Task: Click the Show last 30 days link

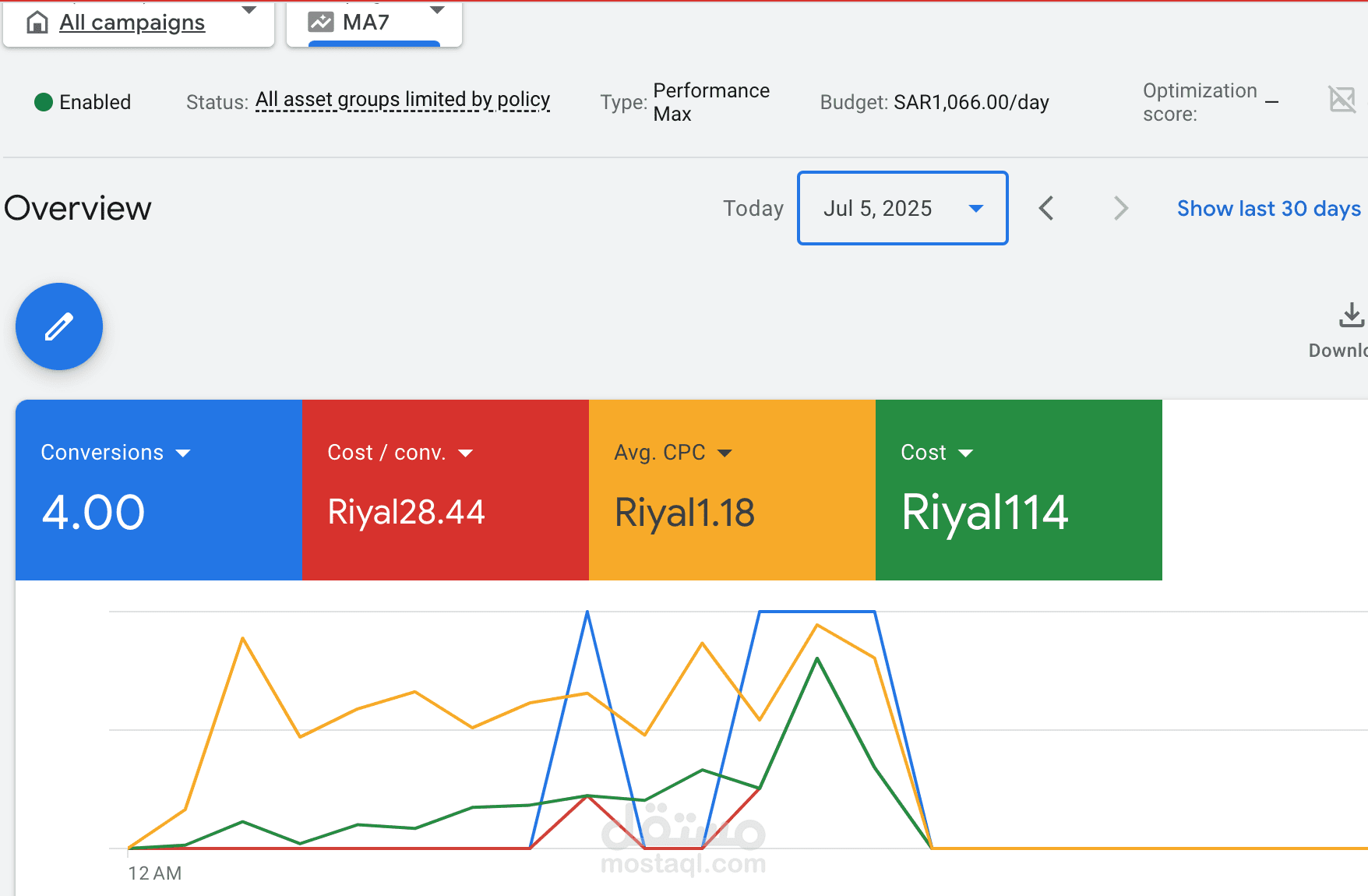Action: pyautogui.click(x=1268, y=208)
